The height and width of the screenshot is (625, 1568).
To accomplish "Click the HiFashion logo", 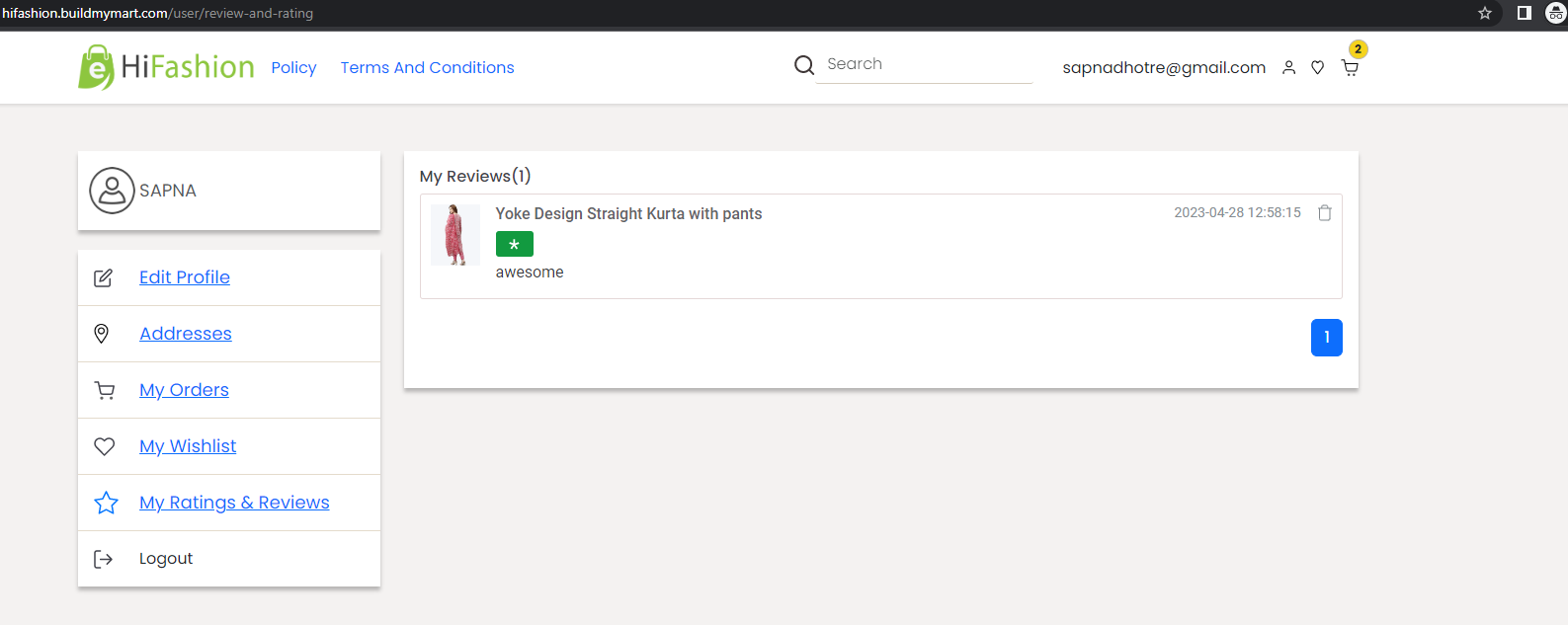I will click(166, 67).
